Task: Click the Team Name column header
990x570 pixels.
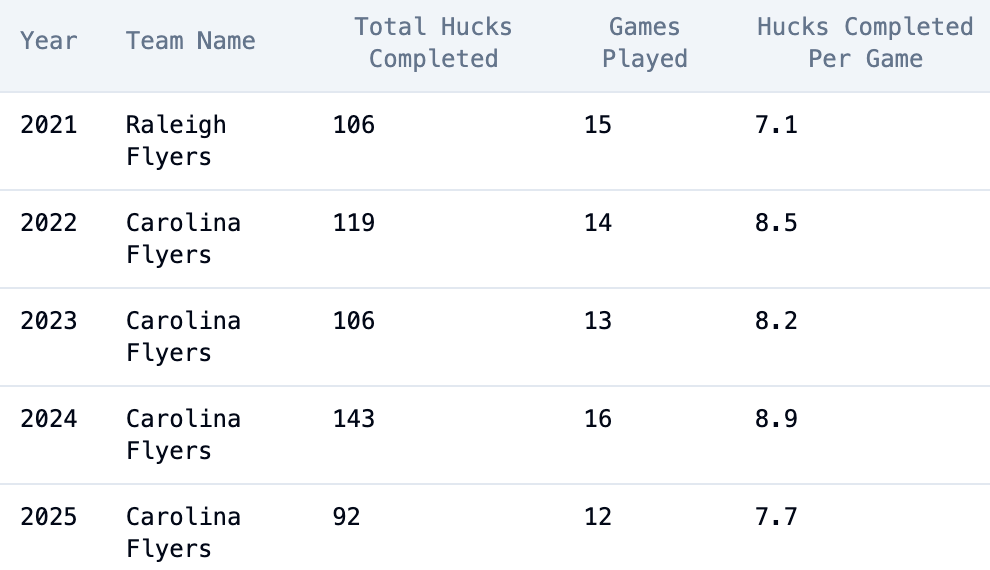Action: (x=190, y=41)
